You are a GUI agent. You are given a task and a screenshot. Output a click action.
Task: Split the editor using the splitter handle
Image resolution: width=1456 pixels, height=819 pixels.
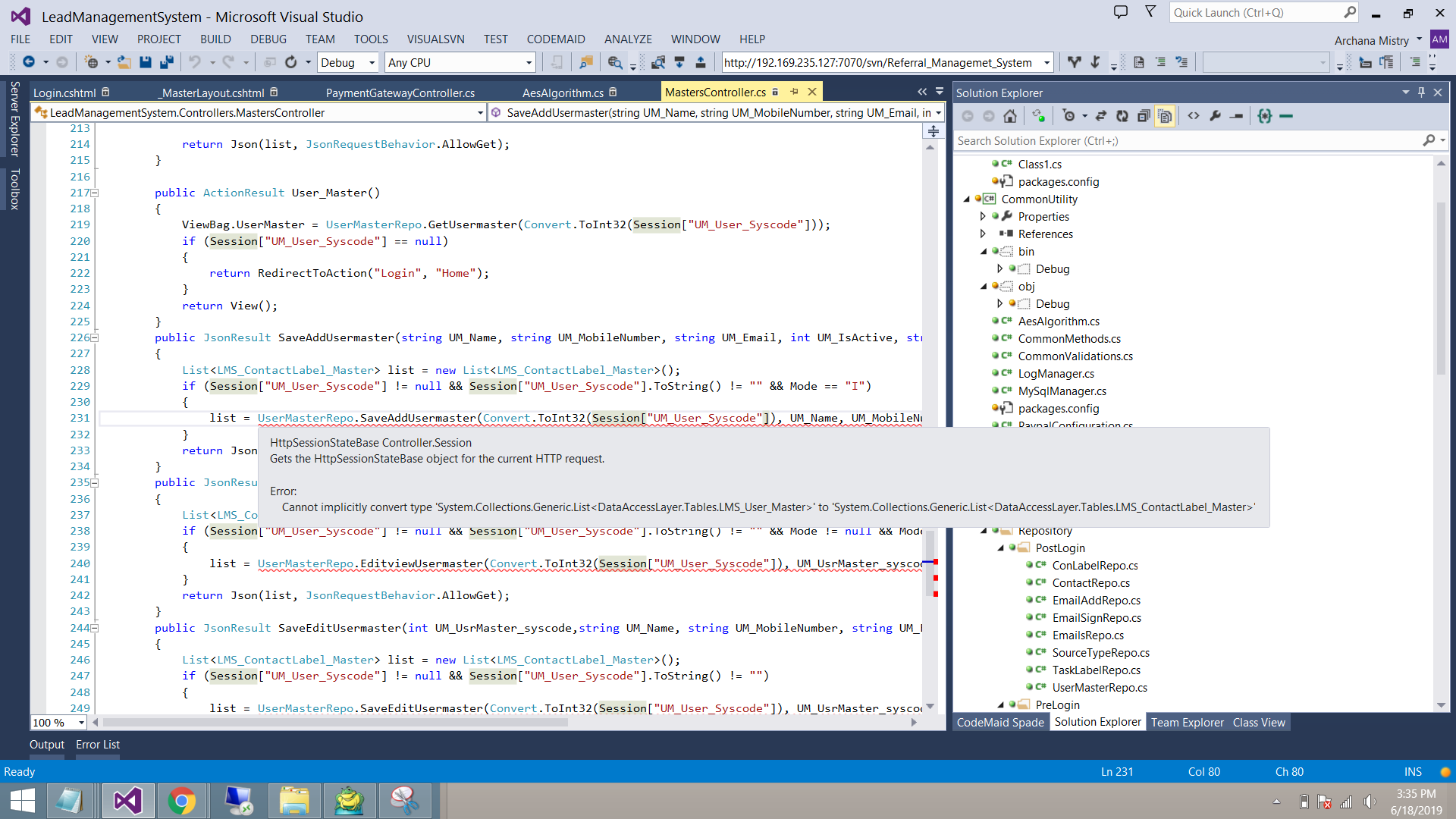tap(934, 131)
